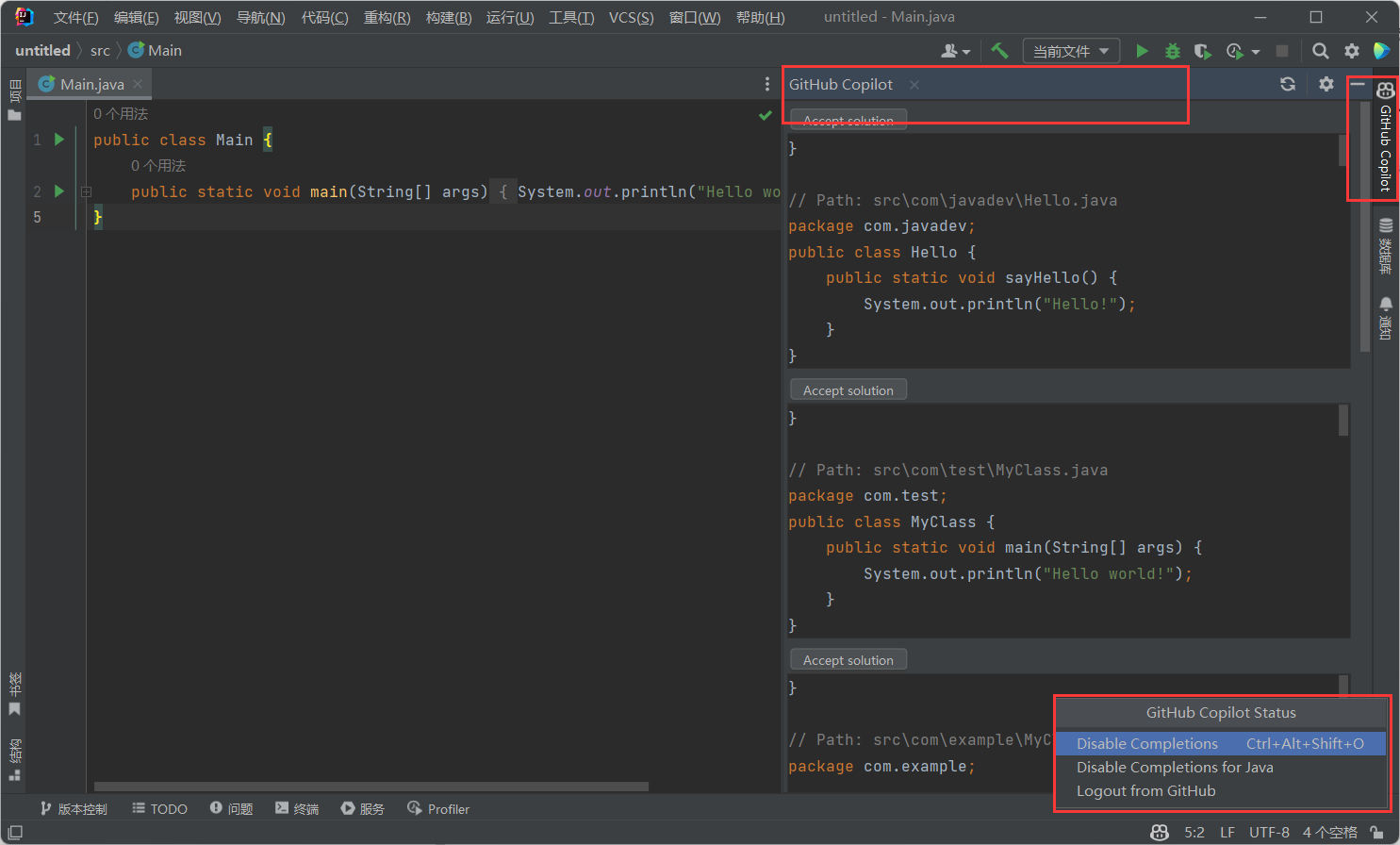Refresh Copilot solutions

1288,84
